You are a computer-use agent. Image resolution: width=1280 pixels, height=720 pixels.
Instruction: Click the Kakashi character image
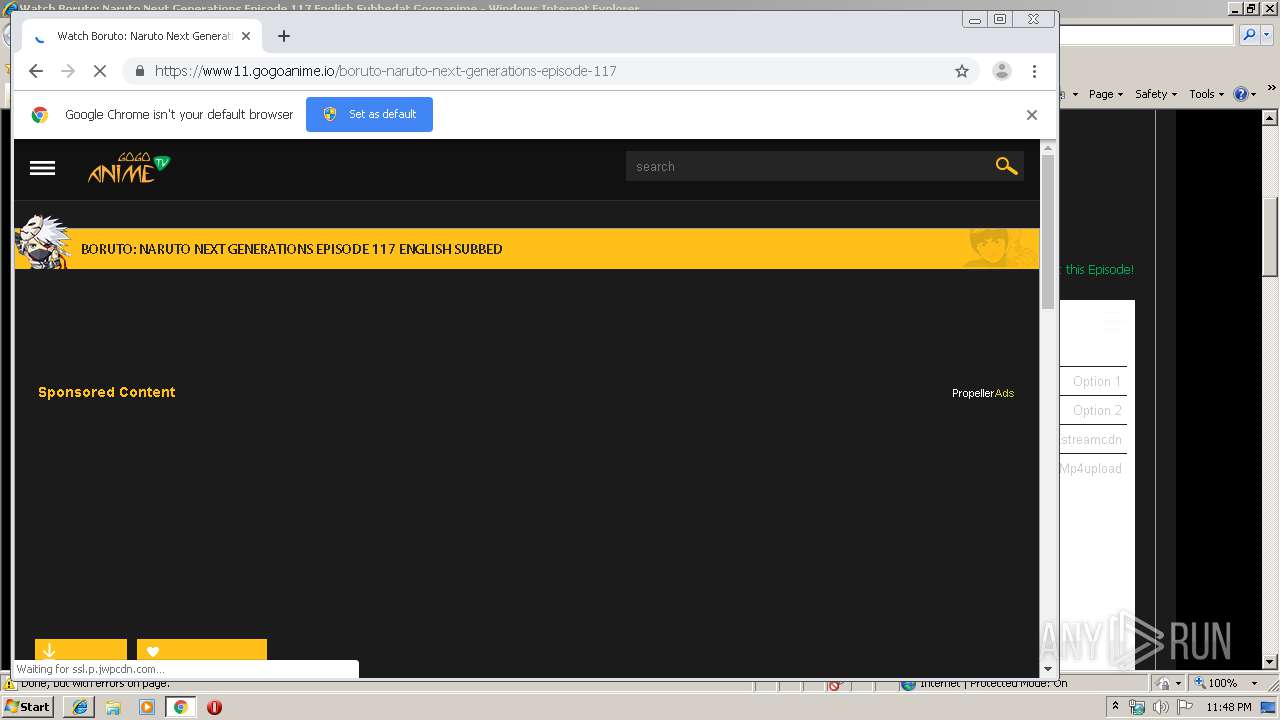[42, 241]
